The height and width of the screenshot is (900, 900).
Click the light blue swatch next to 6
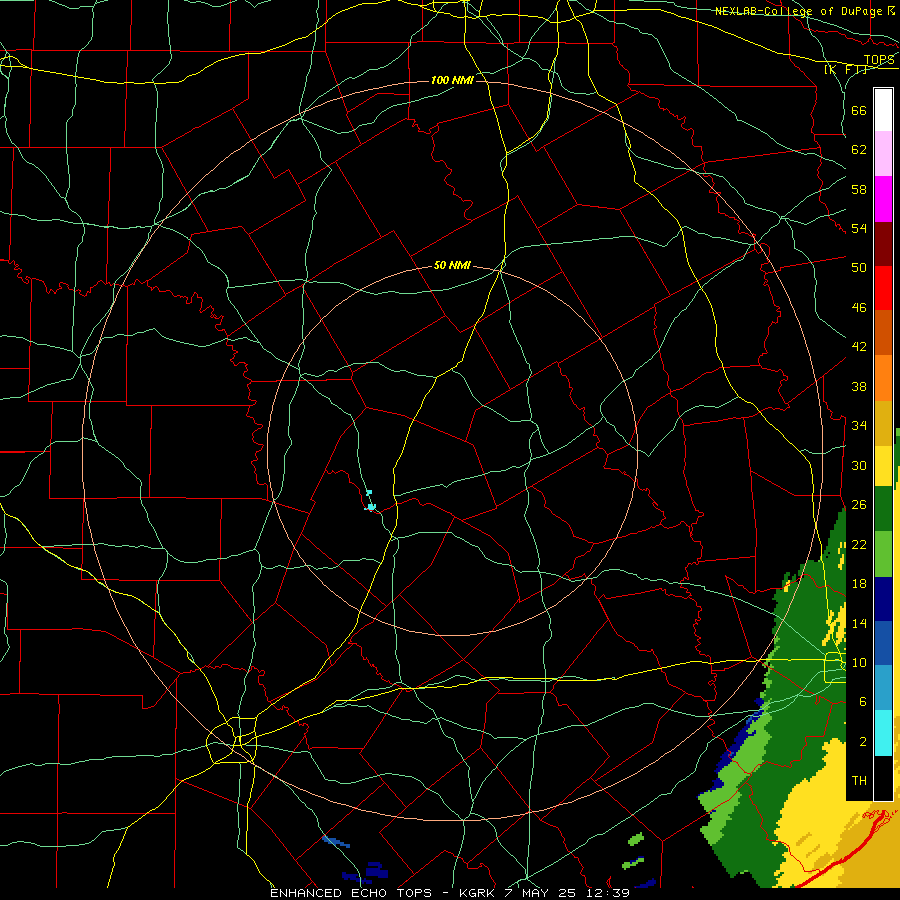[x=883, y=688]
